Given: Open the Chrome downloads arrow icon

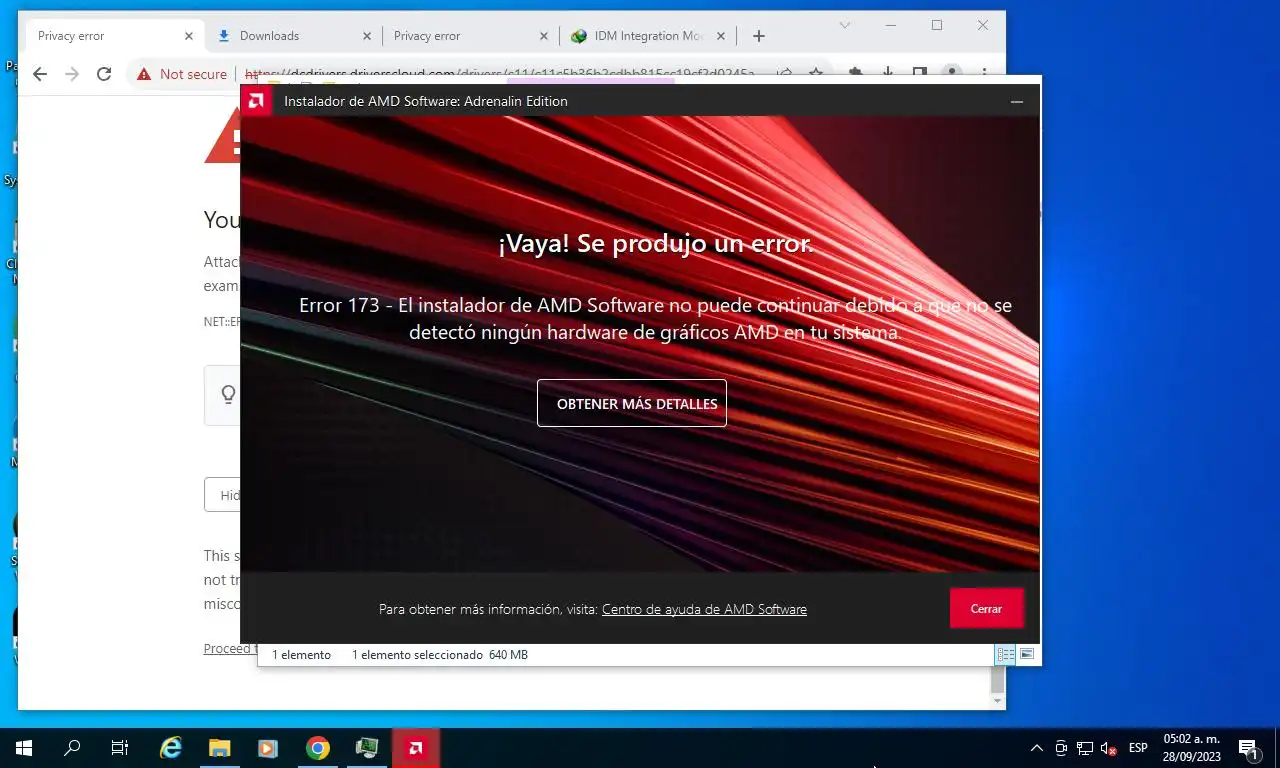Looking at the screenshot, I should coord(888,74).
